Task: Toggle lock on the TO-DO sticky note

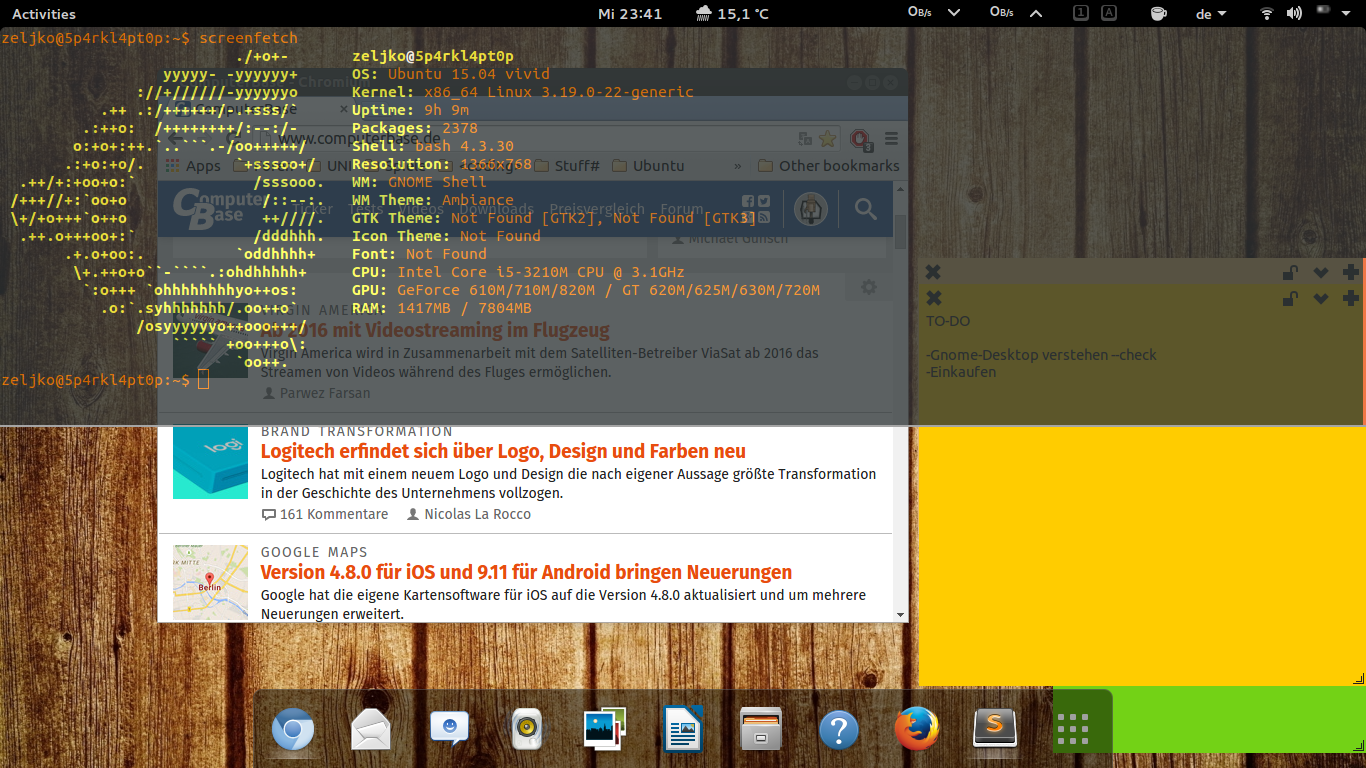Action: pos(1291,298)
